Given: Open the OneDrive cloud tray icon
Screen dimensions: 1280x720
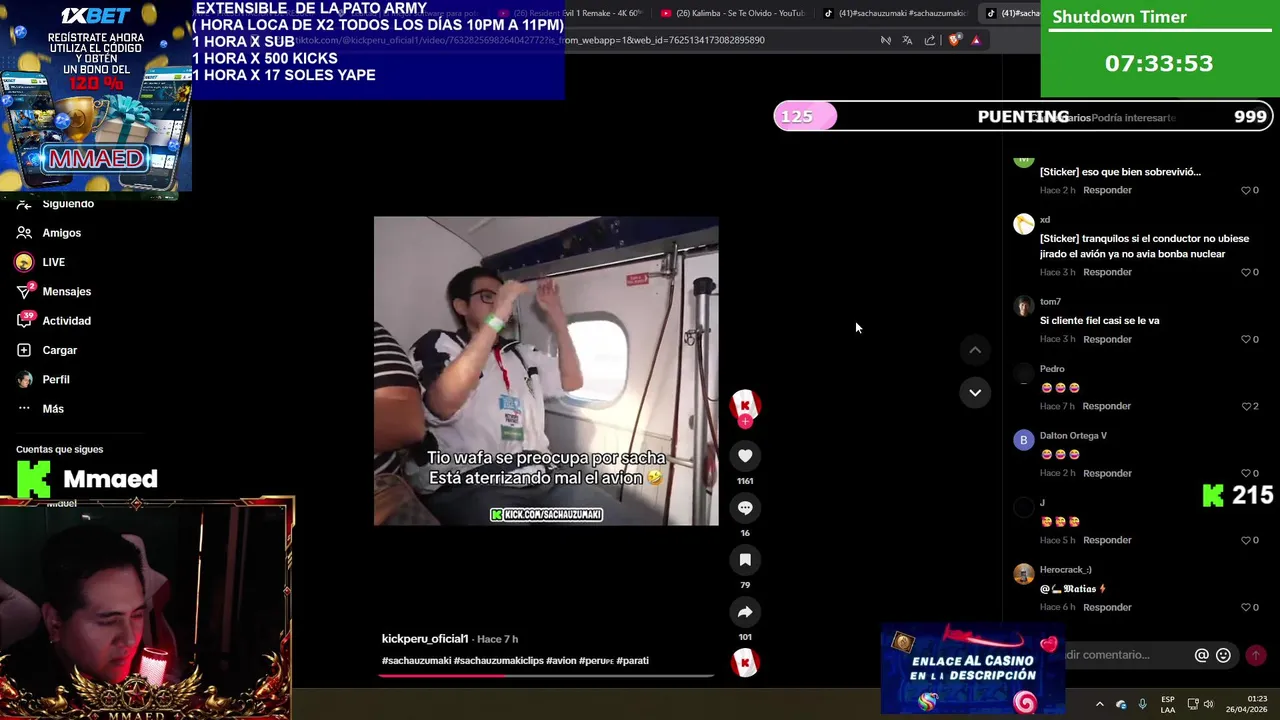Looking at the screenshot, I should (1121, 704).
